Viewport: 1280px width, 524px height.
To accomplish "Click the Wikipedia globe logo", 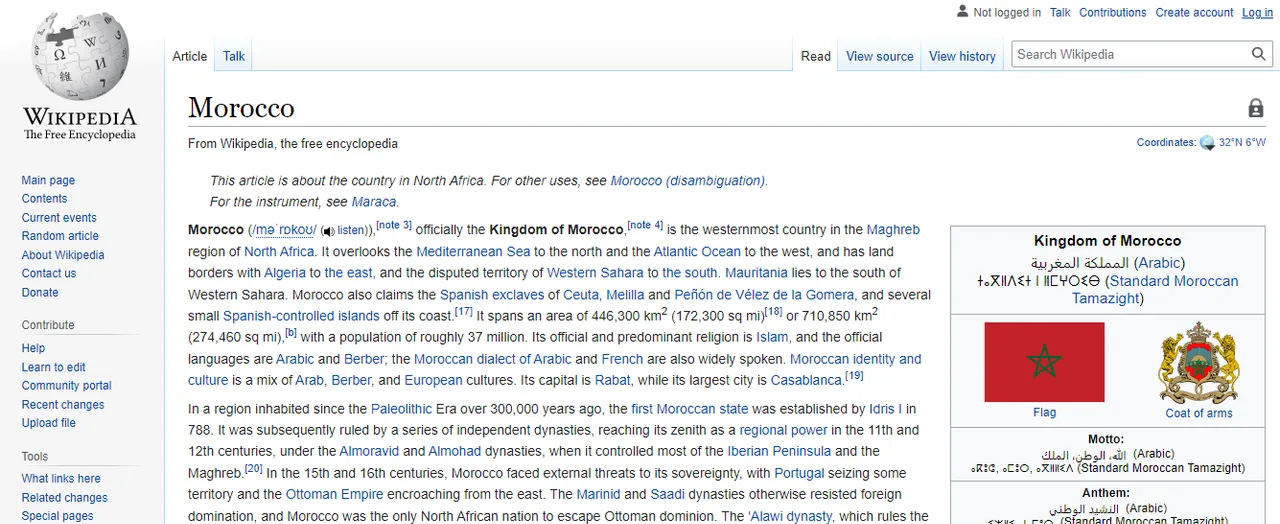I will point(79,55).
